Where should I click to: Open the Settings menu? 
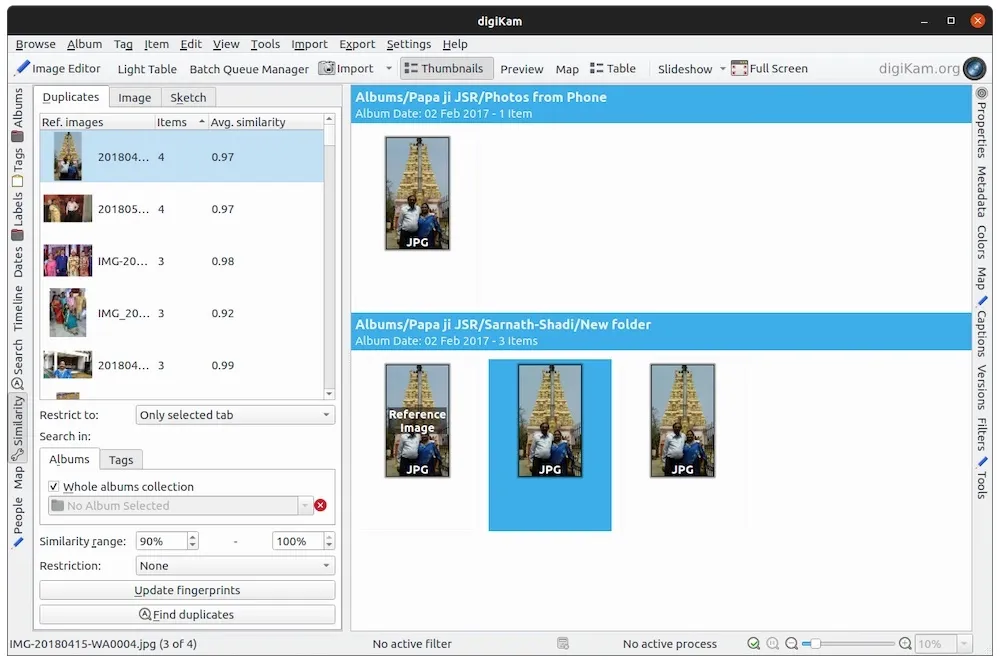pos(408,44)
